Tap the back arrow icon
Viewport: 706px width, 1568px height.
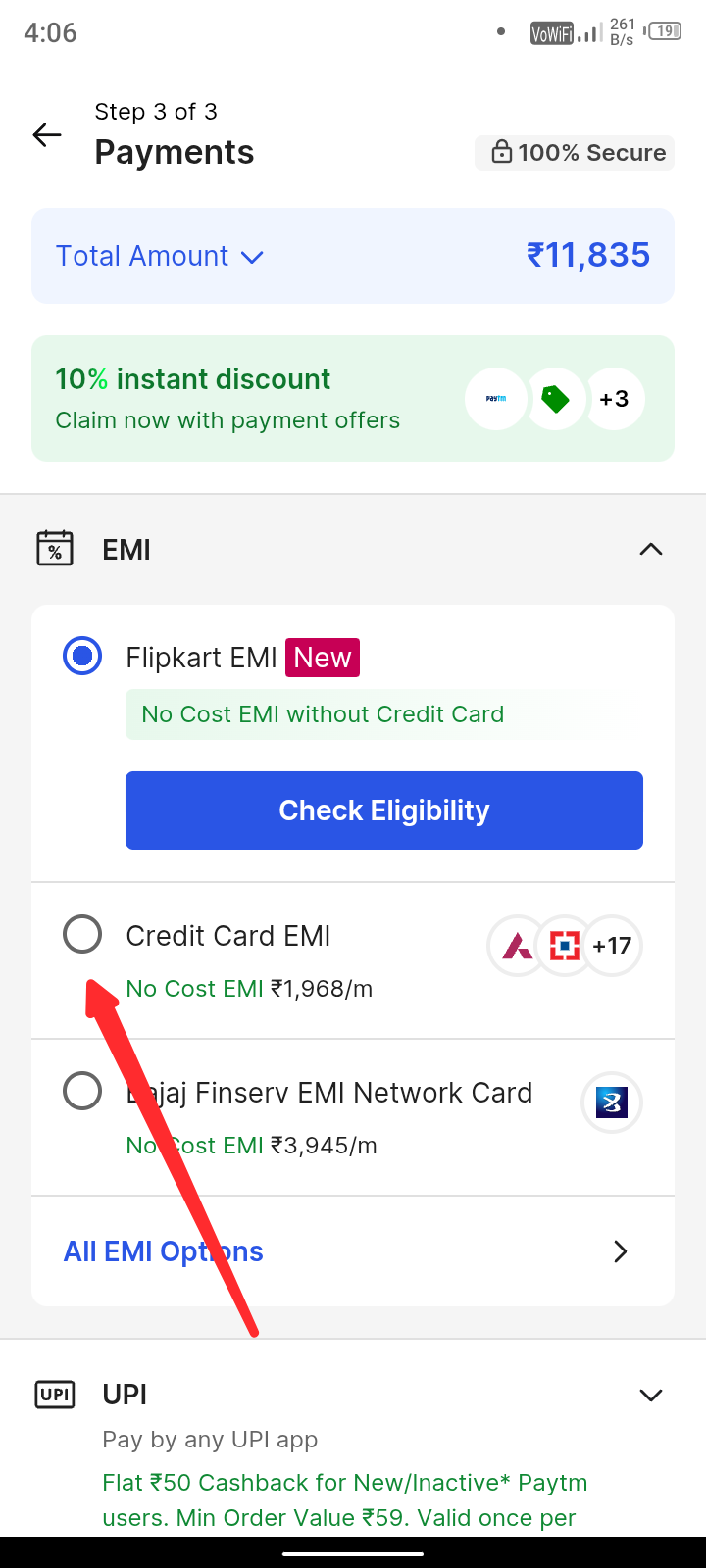pos(47,135)
